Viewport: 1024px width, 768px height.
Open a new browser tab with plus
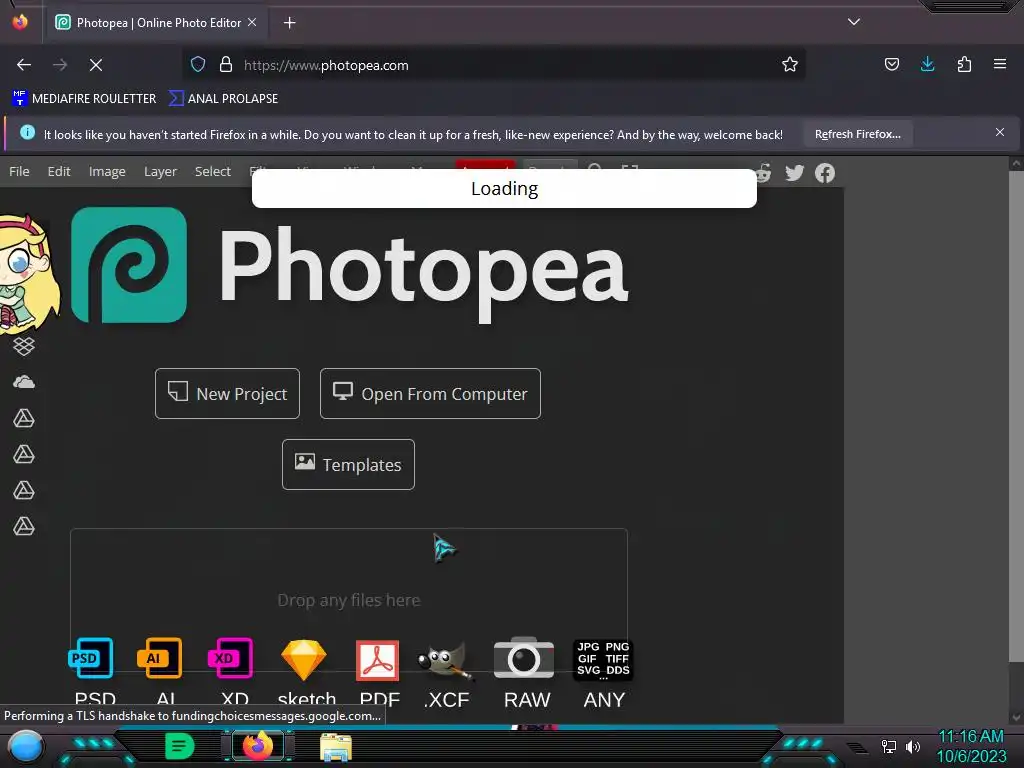pyautogui.click(x=289, y=23)
